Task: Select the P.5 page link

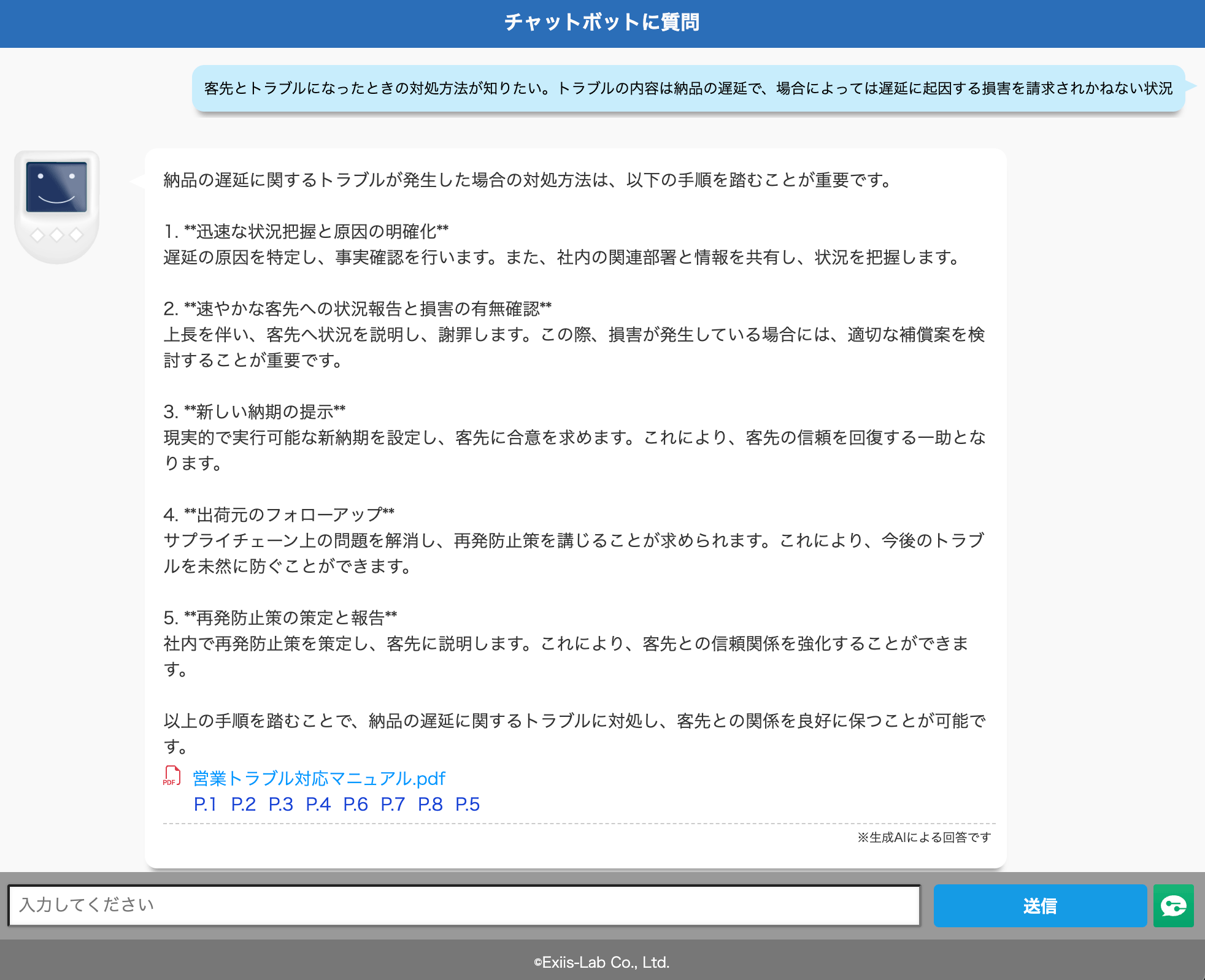Action: [468, 804]
